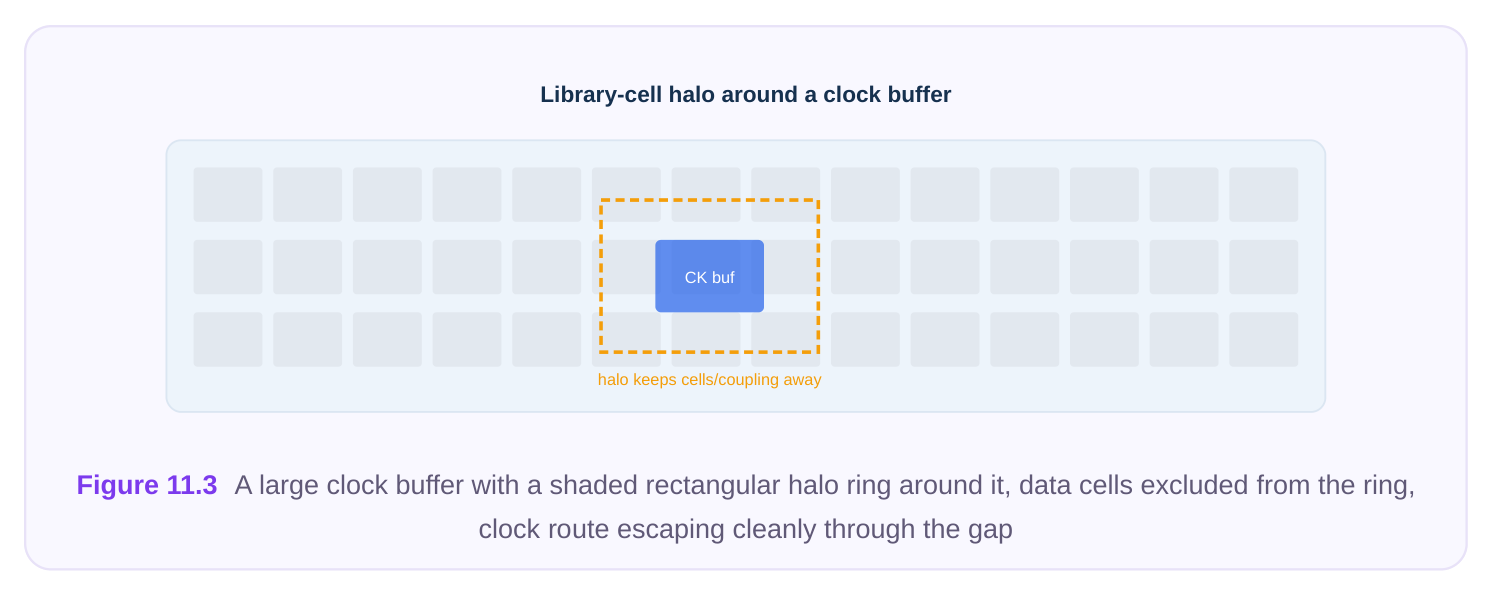Click the top edge of the dashed halo

point(709,201)
